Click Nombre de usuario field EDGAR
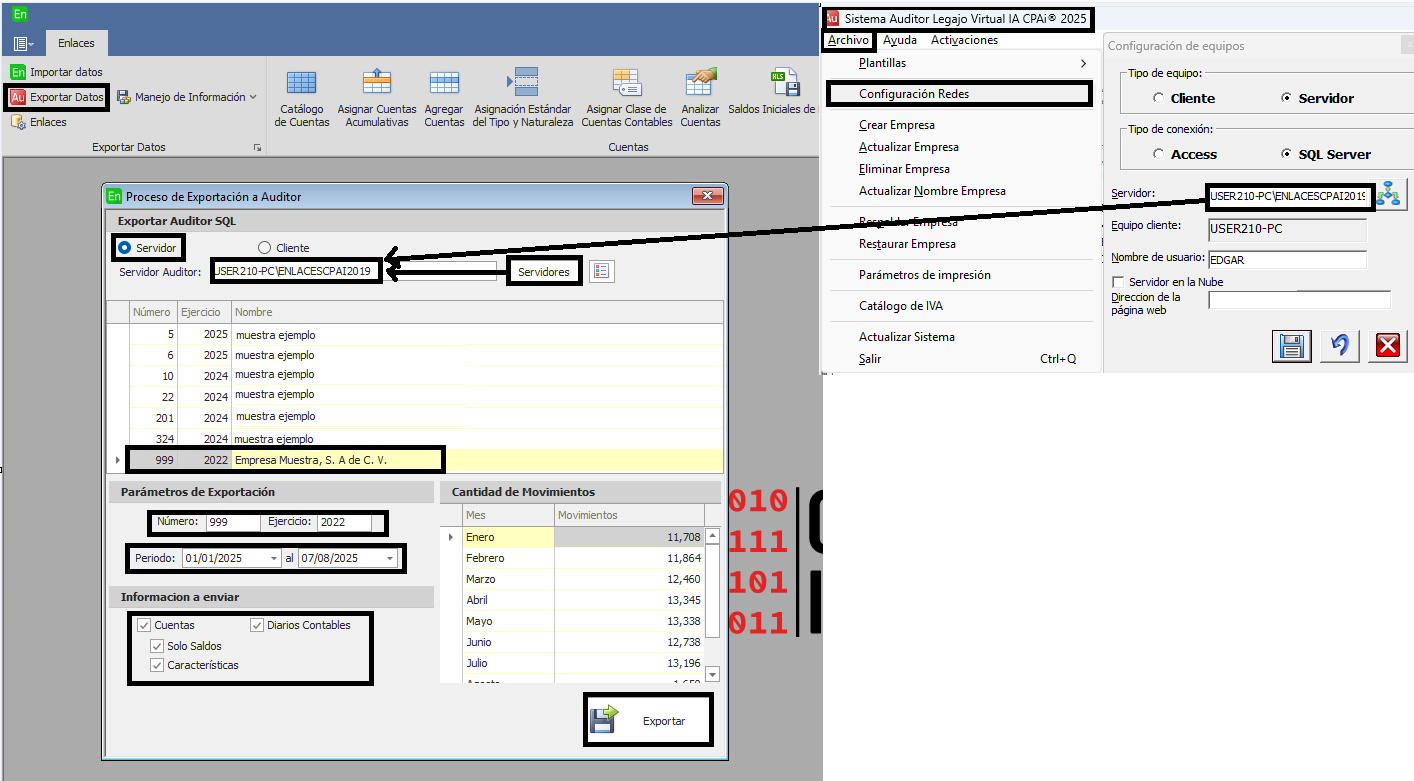Image resolution: width=1414 pixels, height=781 pixels. pos(1287,260)
